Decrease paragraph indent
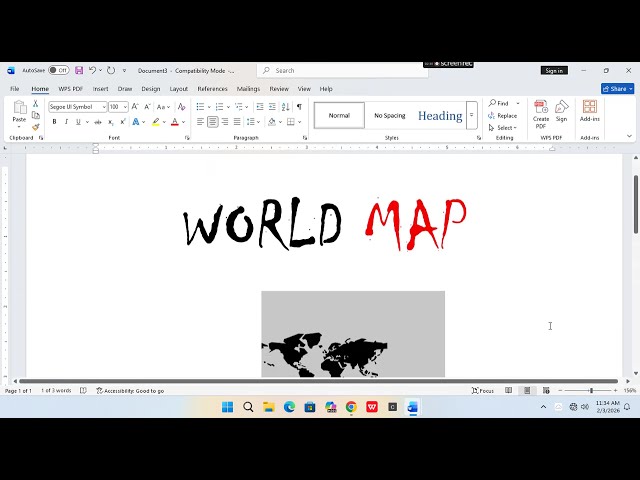The image size is (640, 480). coord(260,107)
